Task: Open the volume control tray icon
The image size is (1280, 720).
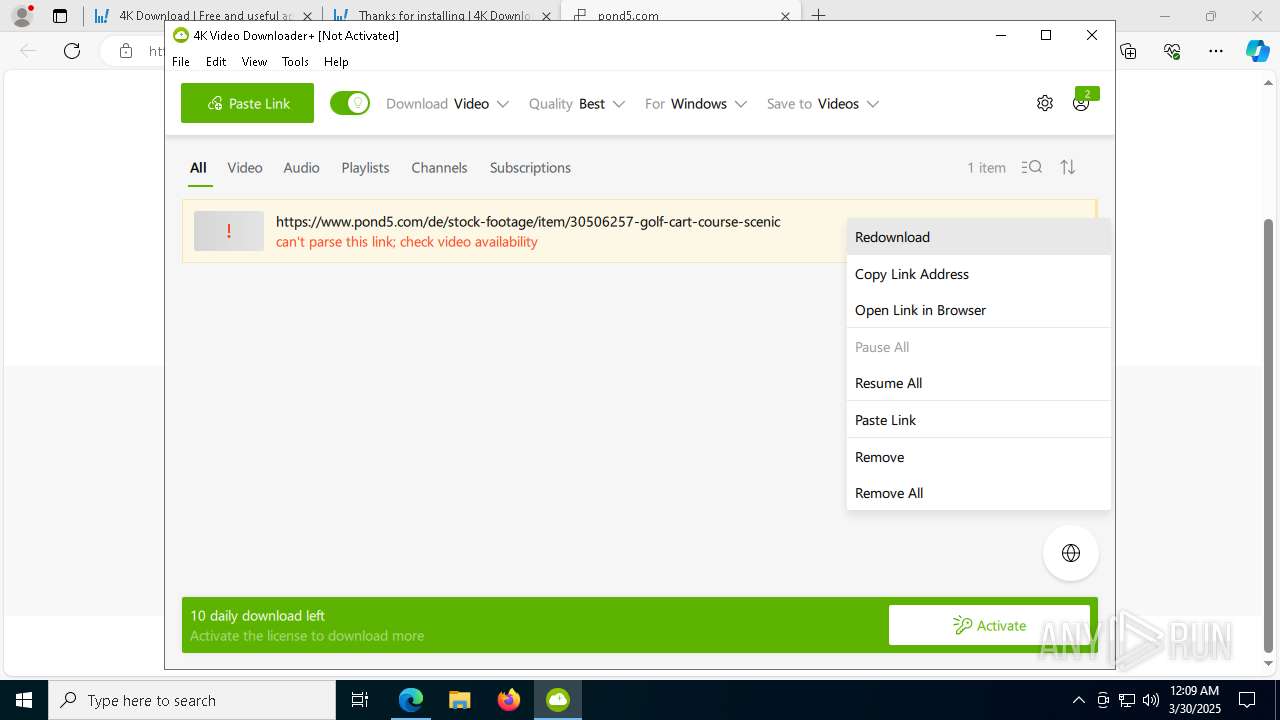Action: point(1151,700)
